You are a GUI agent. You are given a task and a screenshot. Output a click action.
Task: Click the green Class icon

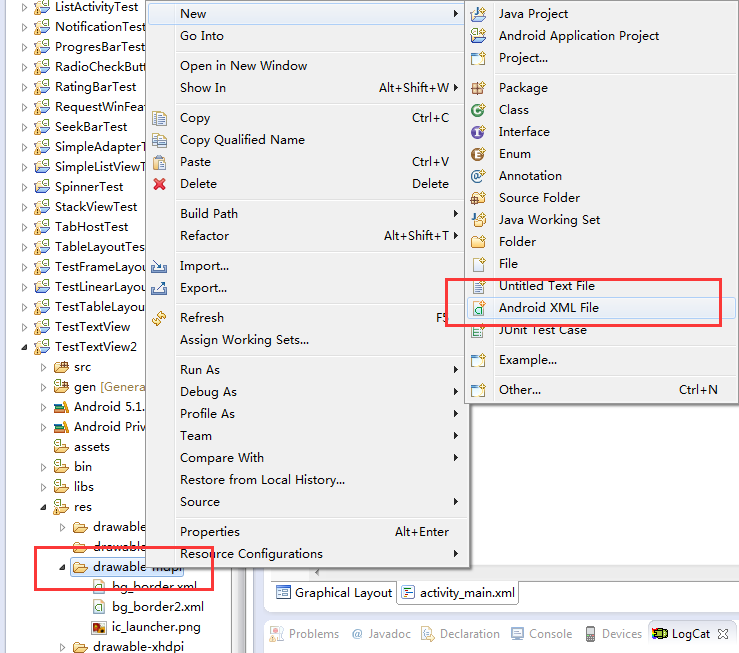pyautogui.click(x=479, y=110)
